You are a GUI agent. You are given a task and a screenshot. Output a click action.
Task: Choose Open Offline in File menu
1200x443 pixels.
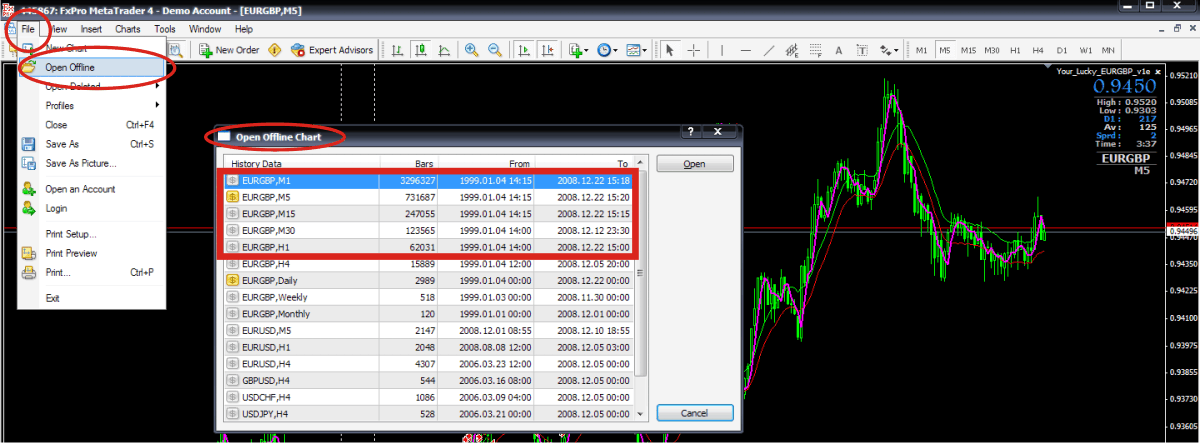coord(92,67)
